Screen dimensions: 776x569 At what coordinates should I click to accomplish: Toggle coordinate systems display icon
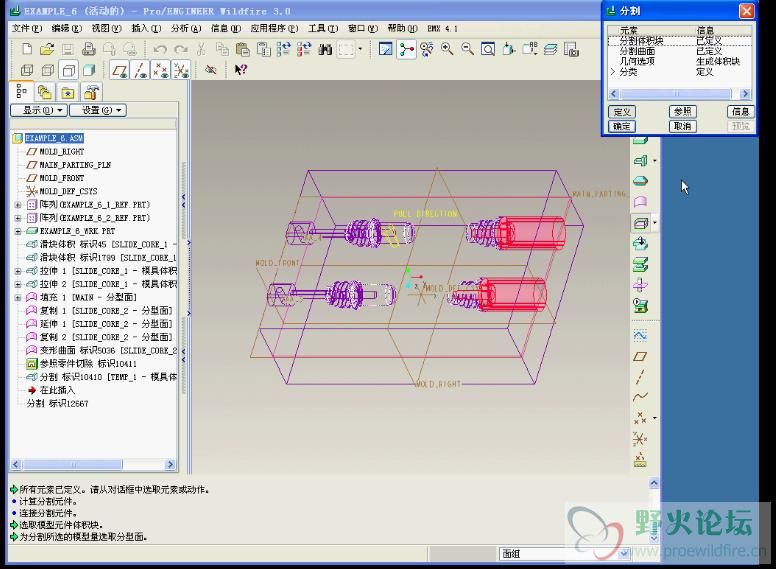(181, 70)
